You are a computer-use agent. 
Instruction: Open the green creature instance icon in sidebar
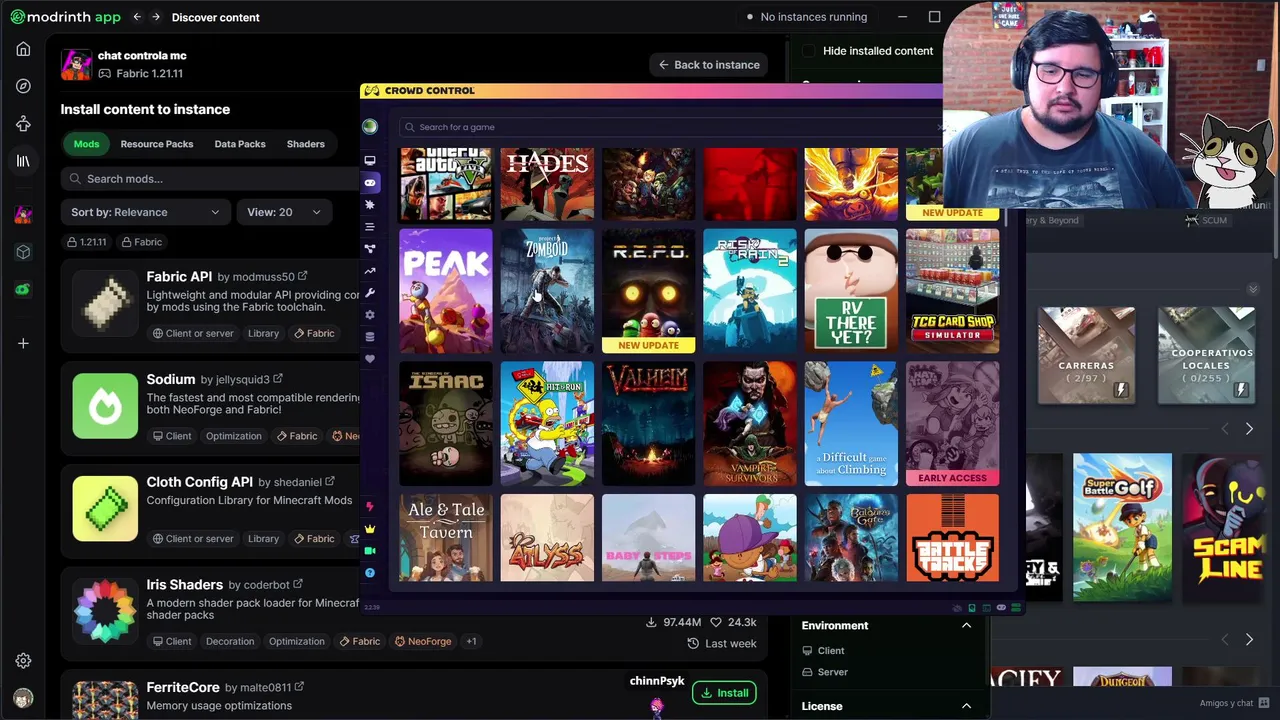click(23, 289)
